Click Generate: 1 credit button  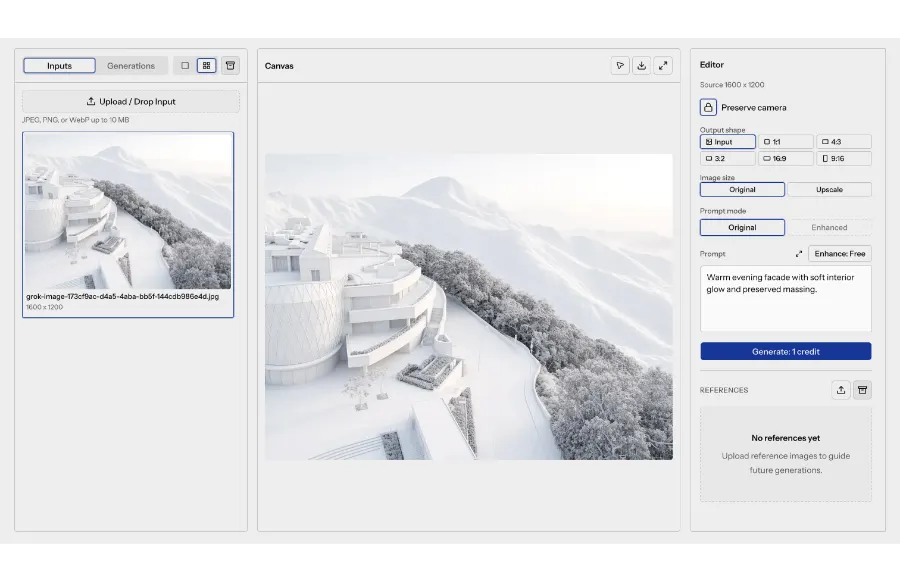786,351
